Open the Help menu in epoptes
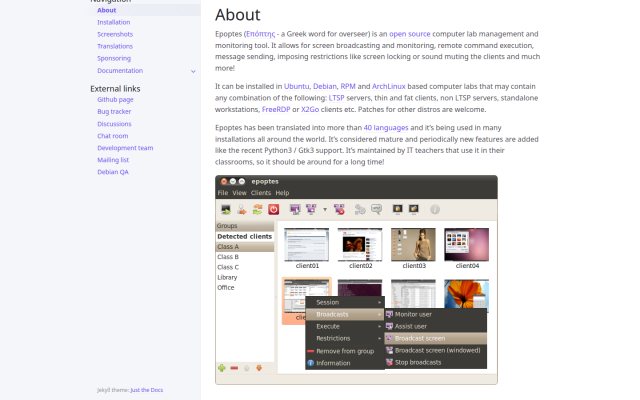 282,193
